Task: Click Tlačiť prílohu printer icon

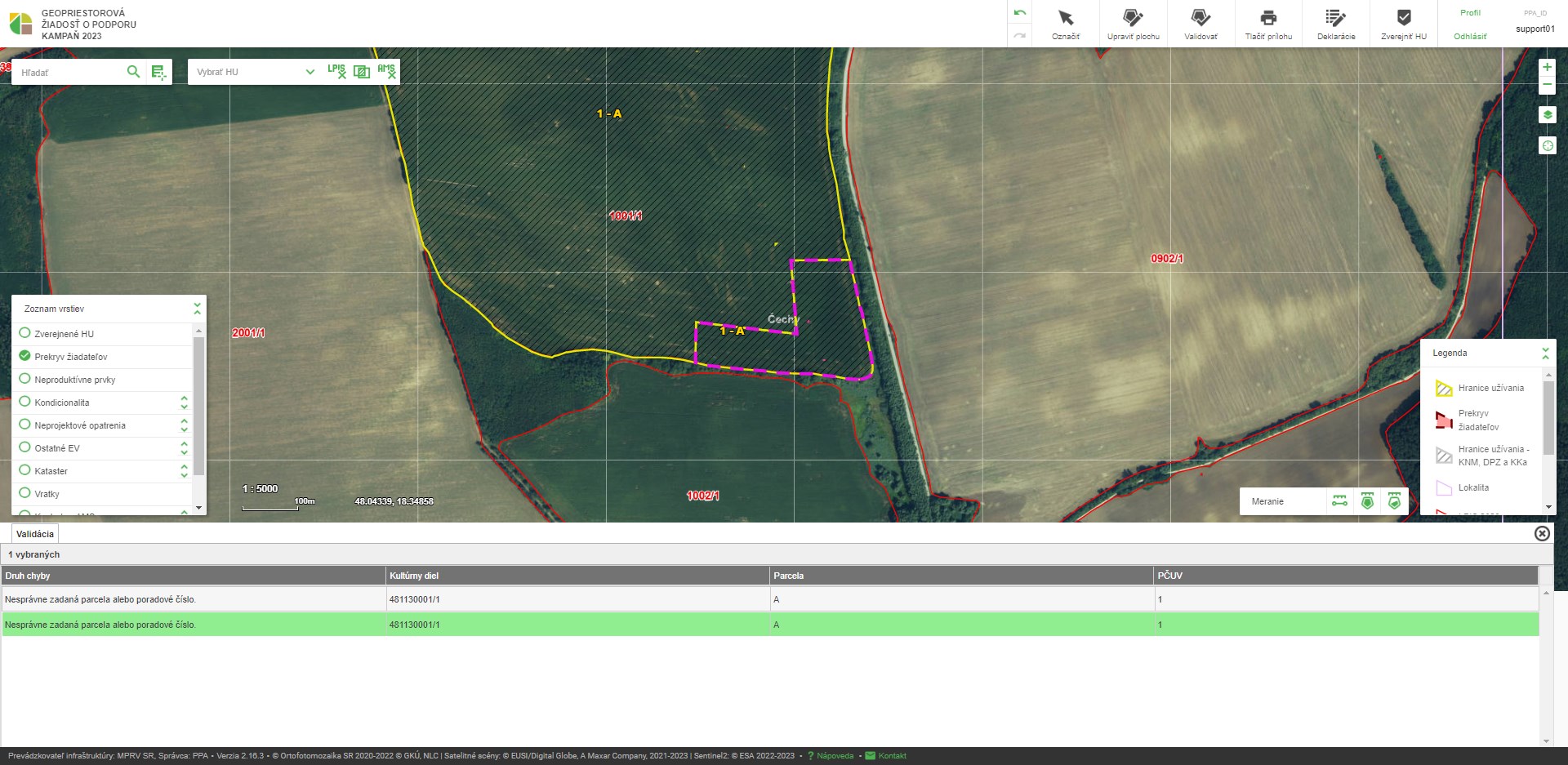Action: click(1268, 18)
